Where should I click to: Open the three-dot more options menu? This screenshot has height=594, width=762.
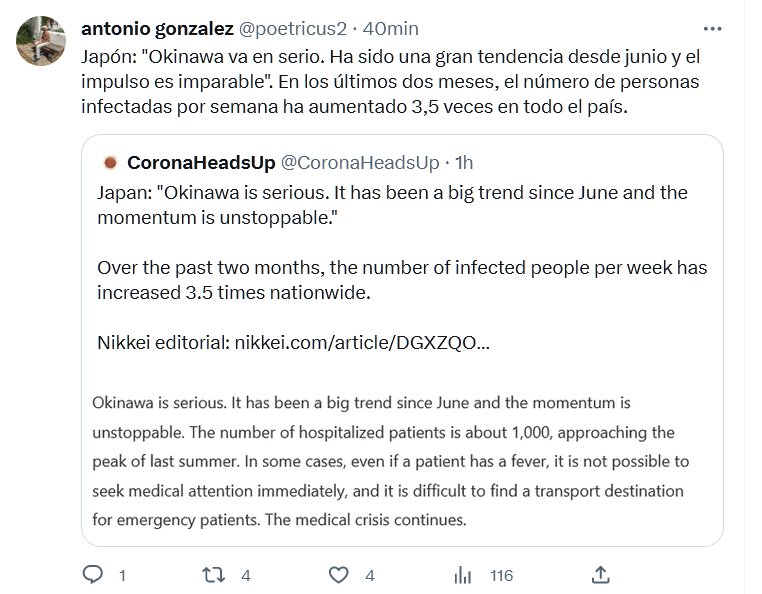tap(713, 30)
